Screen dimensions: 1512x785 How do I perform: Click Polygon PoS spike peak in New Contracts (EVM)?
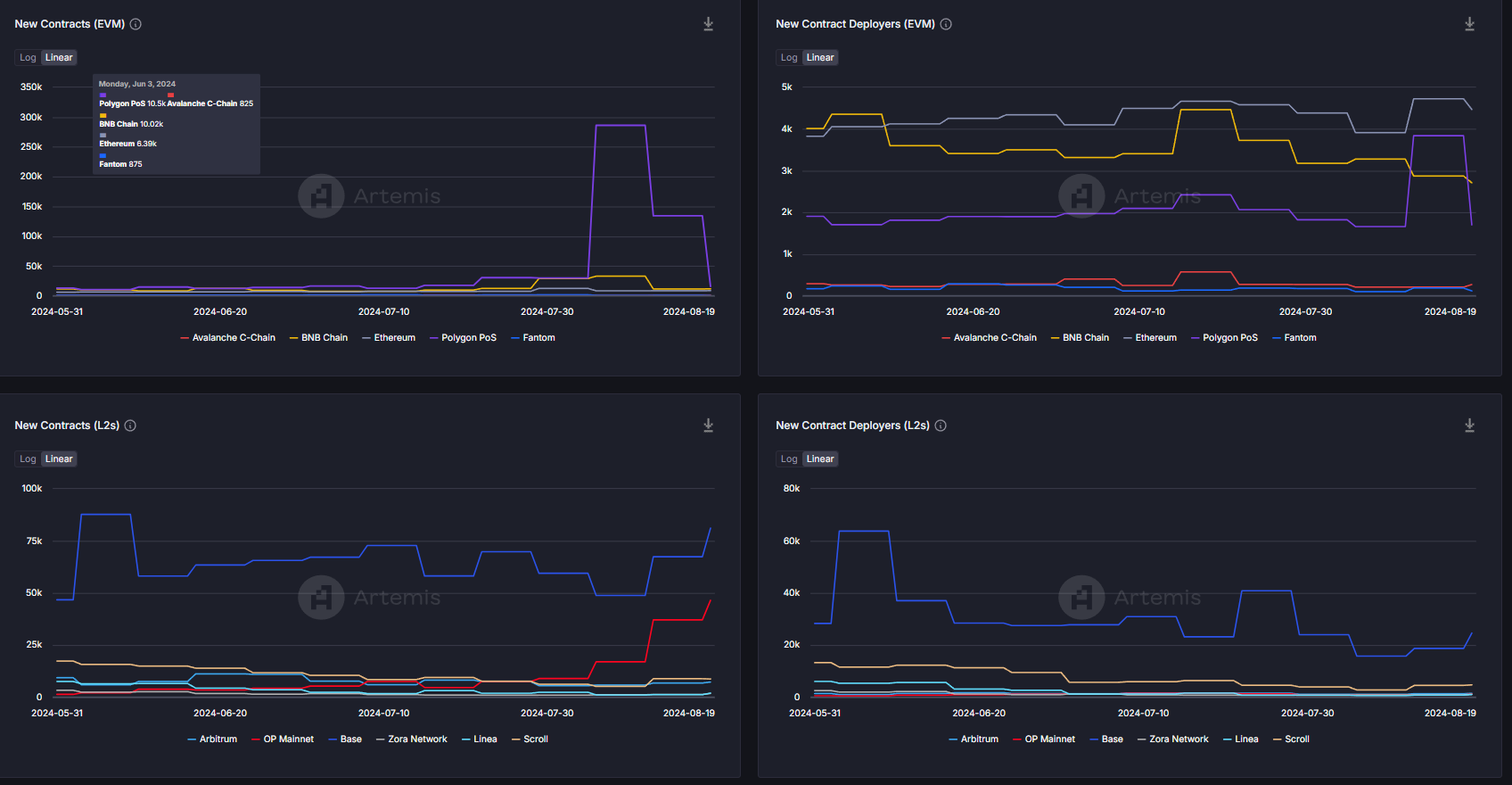(x=620, y=126)
